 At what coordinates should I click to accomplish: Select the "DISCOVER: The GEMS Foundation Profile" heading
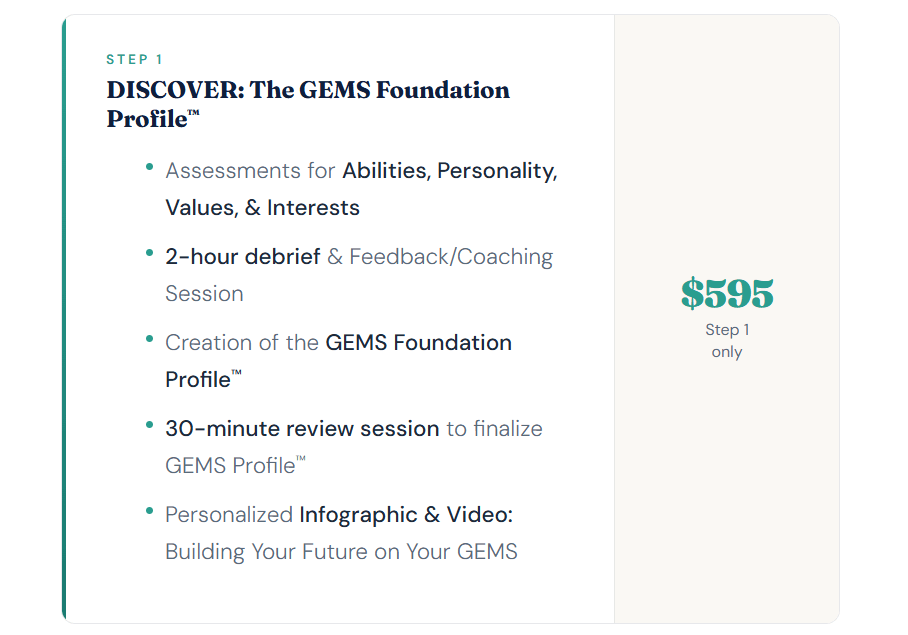pyautogui.click(x=308, y=91)
